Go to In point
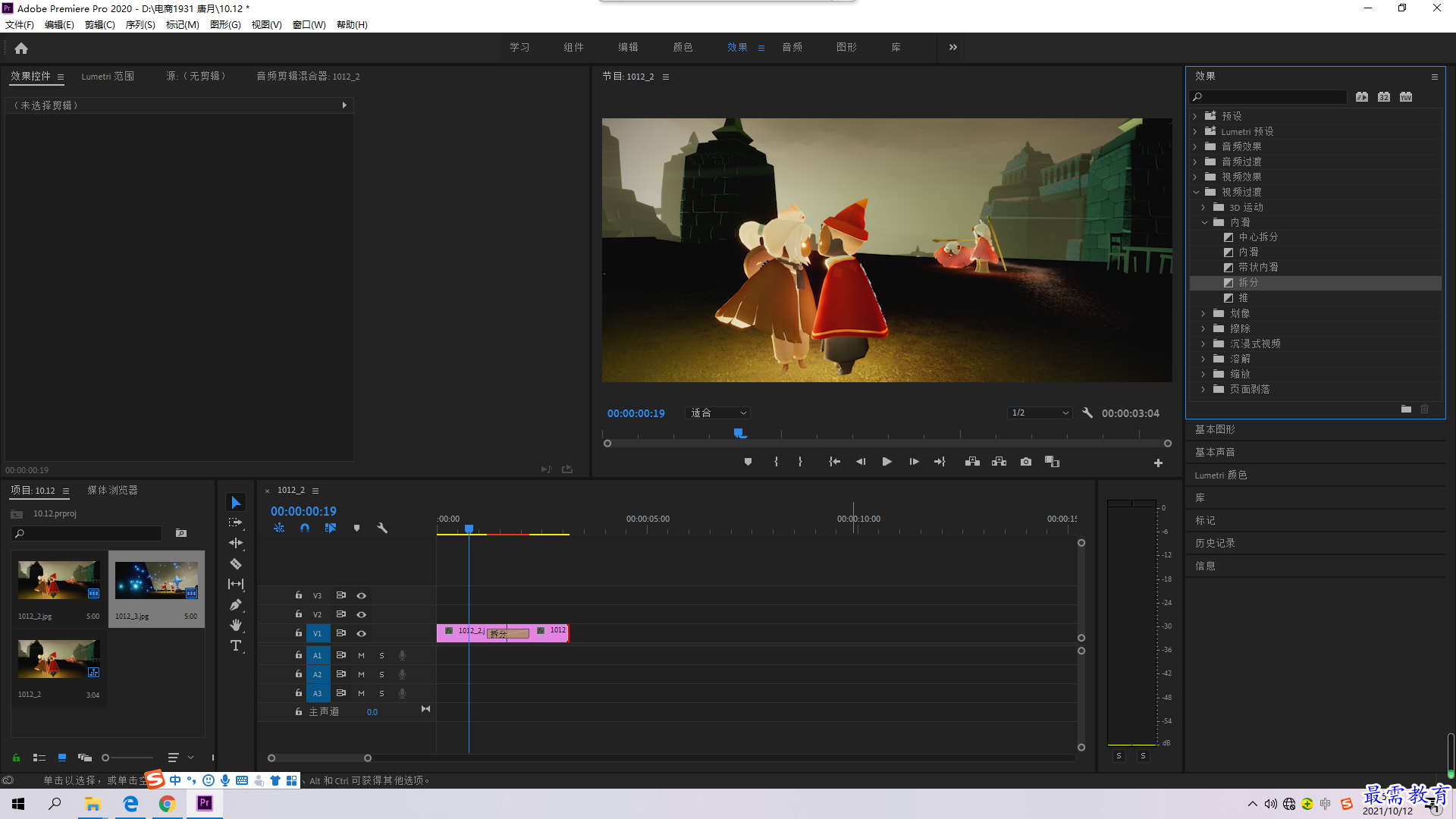The width and height of the screenshot is (1456, 819). (834, 462)
